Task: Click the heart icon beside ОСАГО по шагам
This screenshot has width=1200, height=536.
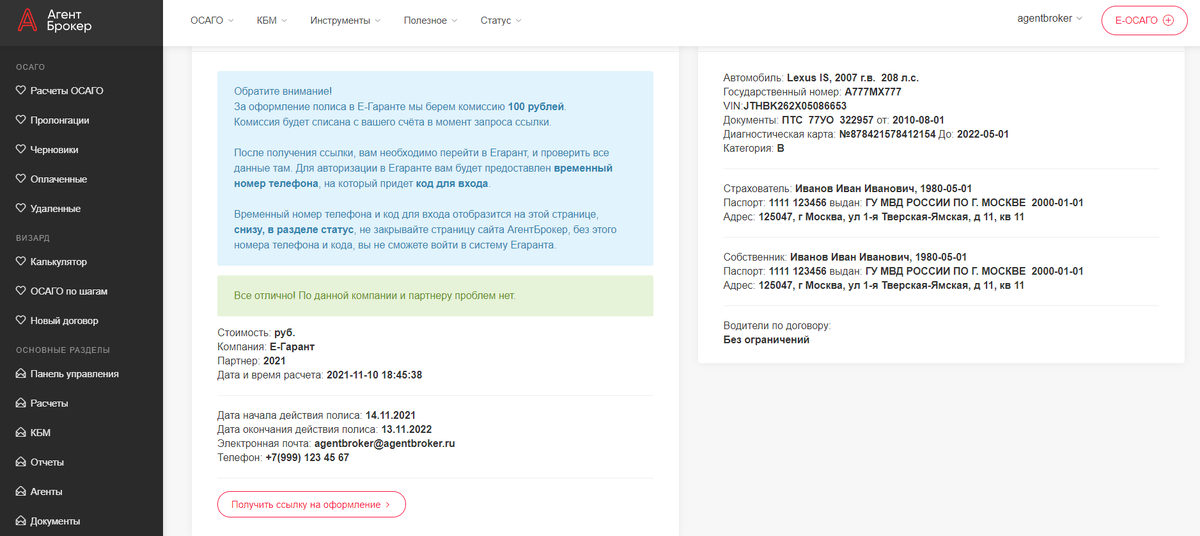Action: [x=21, y=292]
